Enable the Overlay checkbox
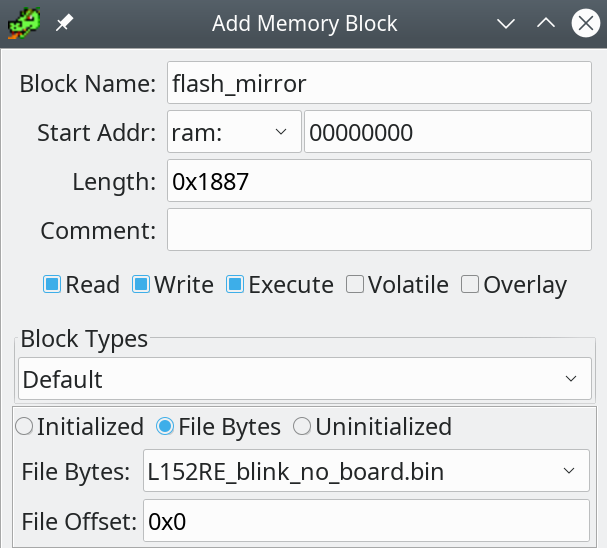The image size is (607, 548). [470, 284]
